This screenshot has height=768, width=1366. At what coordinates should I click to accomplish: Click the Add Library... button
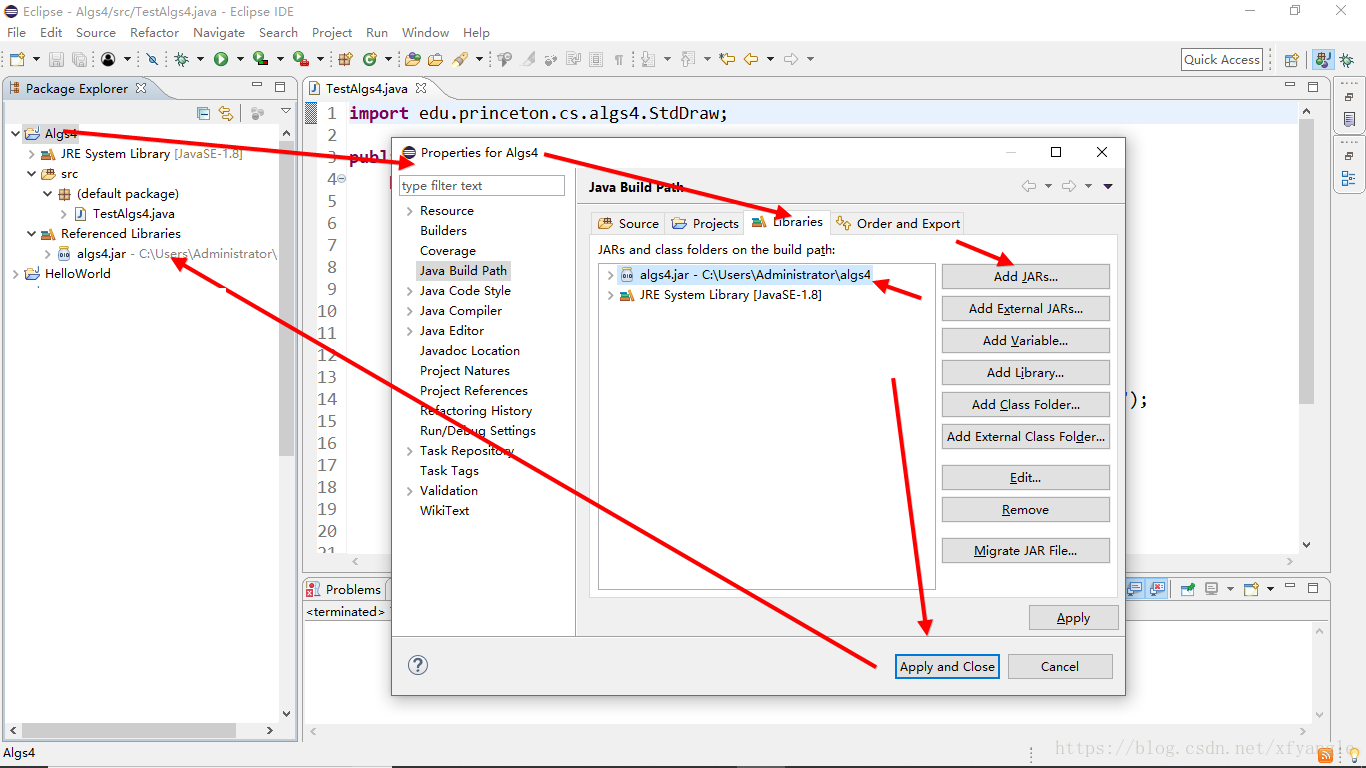pyautogui.click(x=1025, y=372)
